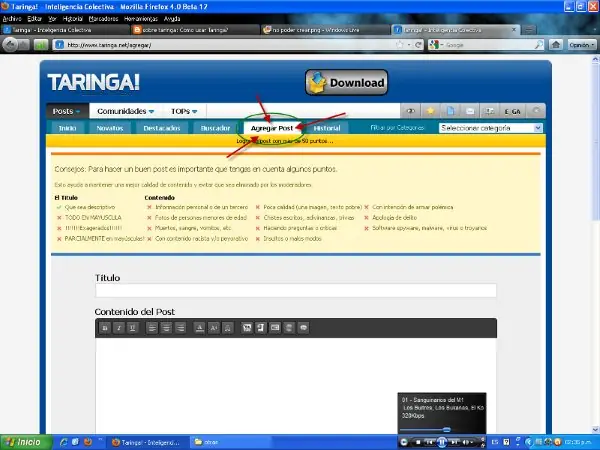600x450 pixels.
Task: Open messages envelope icon in navbar
Action: (x=470, y=111)
